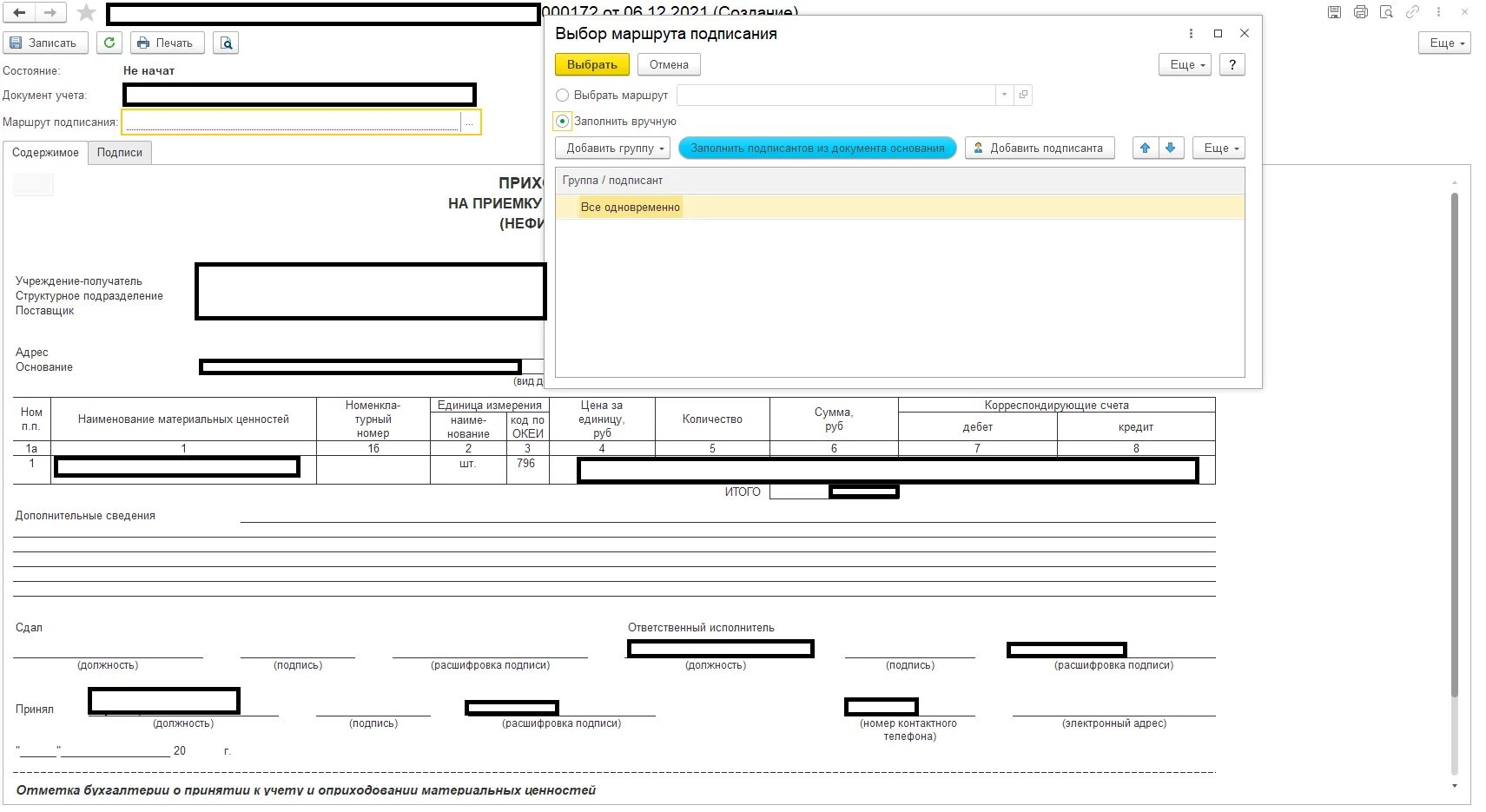Open the "Еще" menu next to the arrows
Viewport: 1486px width, 812px height.
point(1219,149)
